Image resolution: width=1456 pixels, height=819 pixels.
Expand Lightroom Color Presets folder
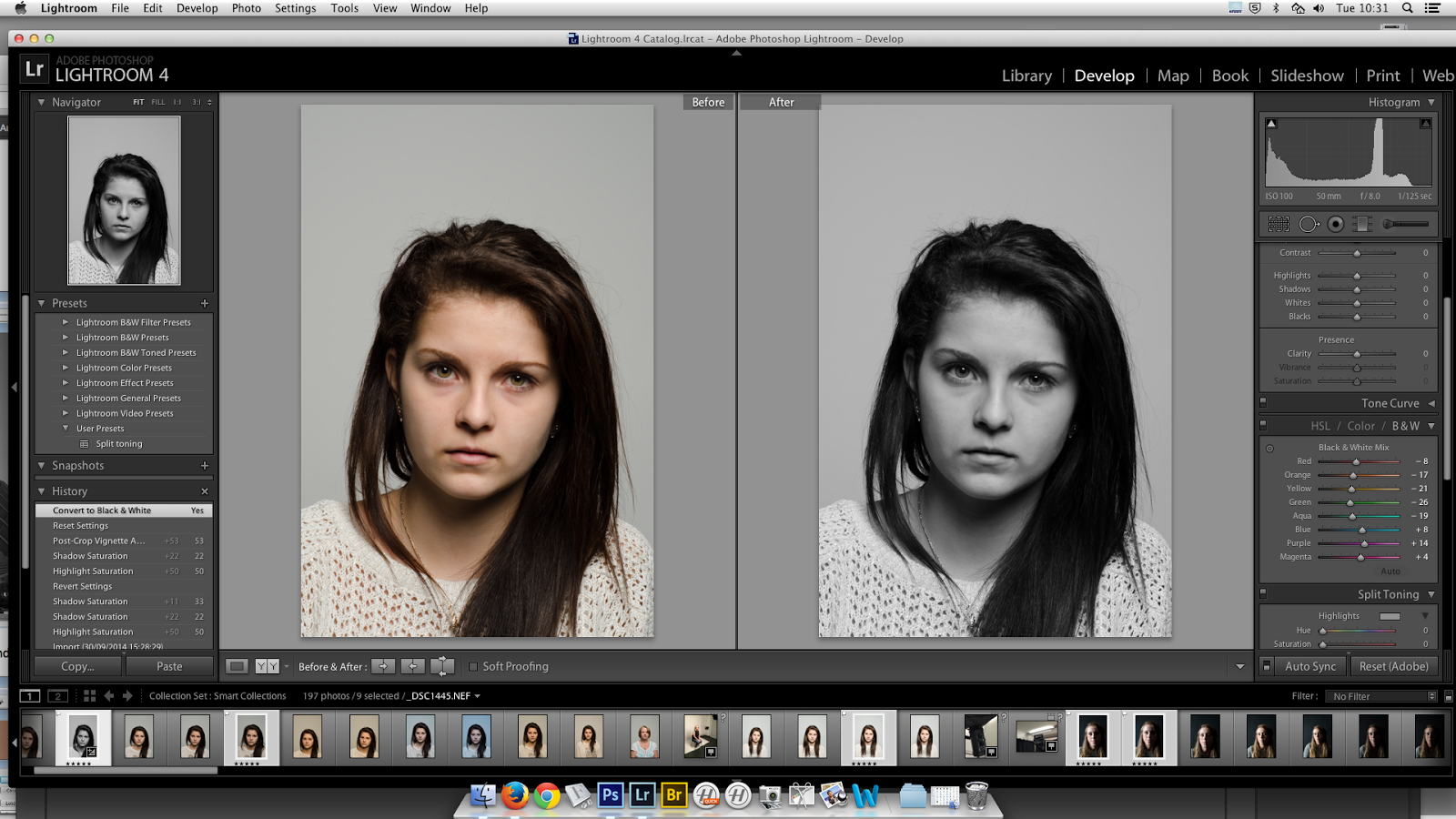(66, 368)
